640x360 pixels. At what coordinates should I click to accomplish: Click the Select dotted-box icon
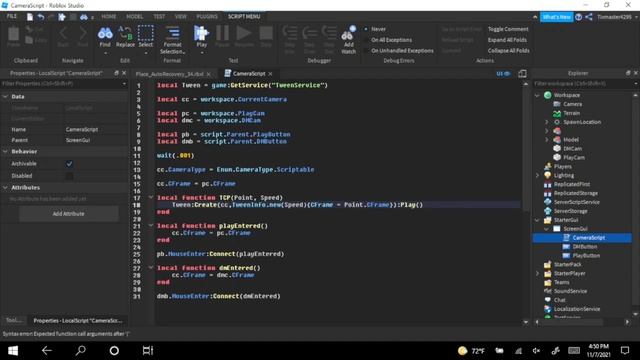145,33
